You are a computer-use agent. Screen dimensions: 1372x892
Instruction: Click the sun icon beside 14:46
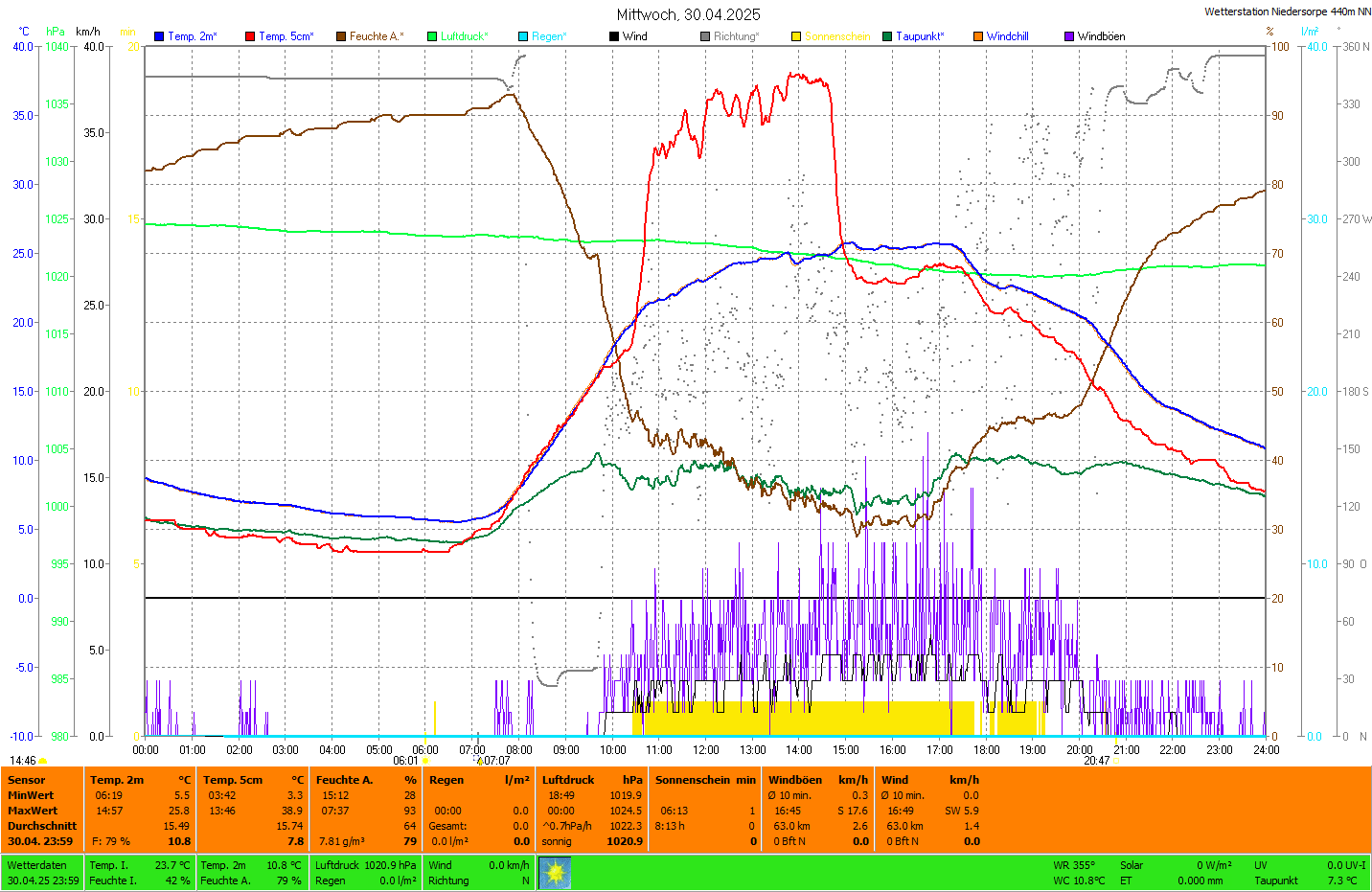click(43, 762)
